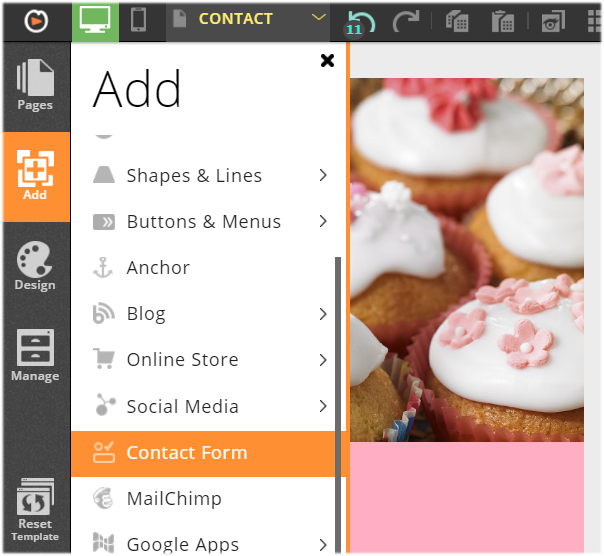The image size is (604, 556).
Task: Expand Social Media chevron arrow
Action: coord(323,406)
